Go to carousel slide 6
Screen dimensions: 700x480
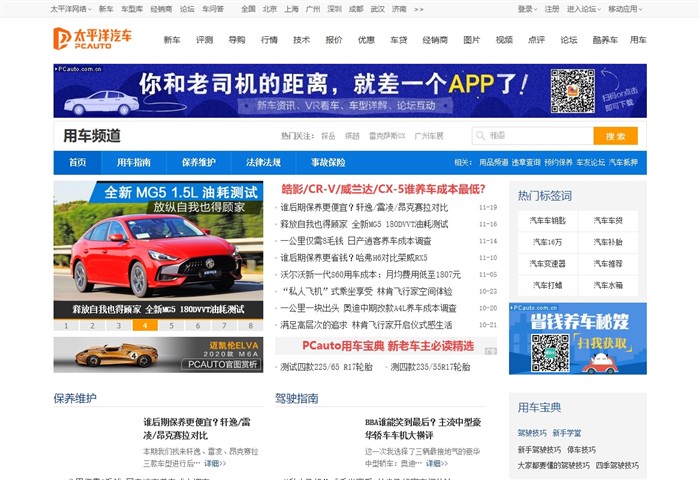pos(198,326)
